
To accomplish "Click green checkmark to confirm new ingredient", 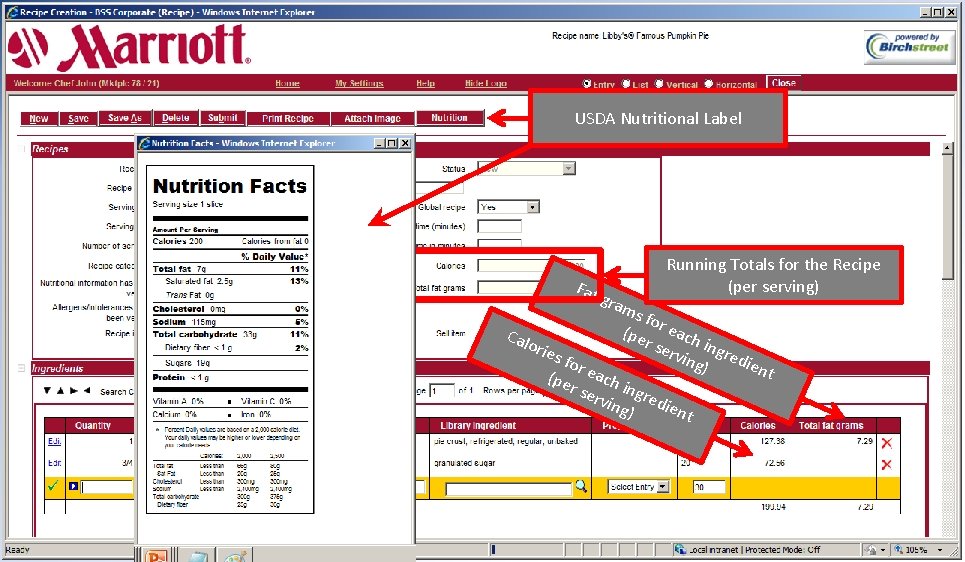I will (x=54, y=486).
